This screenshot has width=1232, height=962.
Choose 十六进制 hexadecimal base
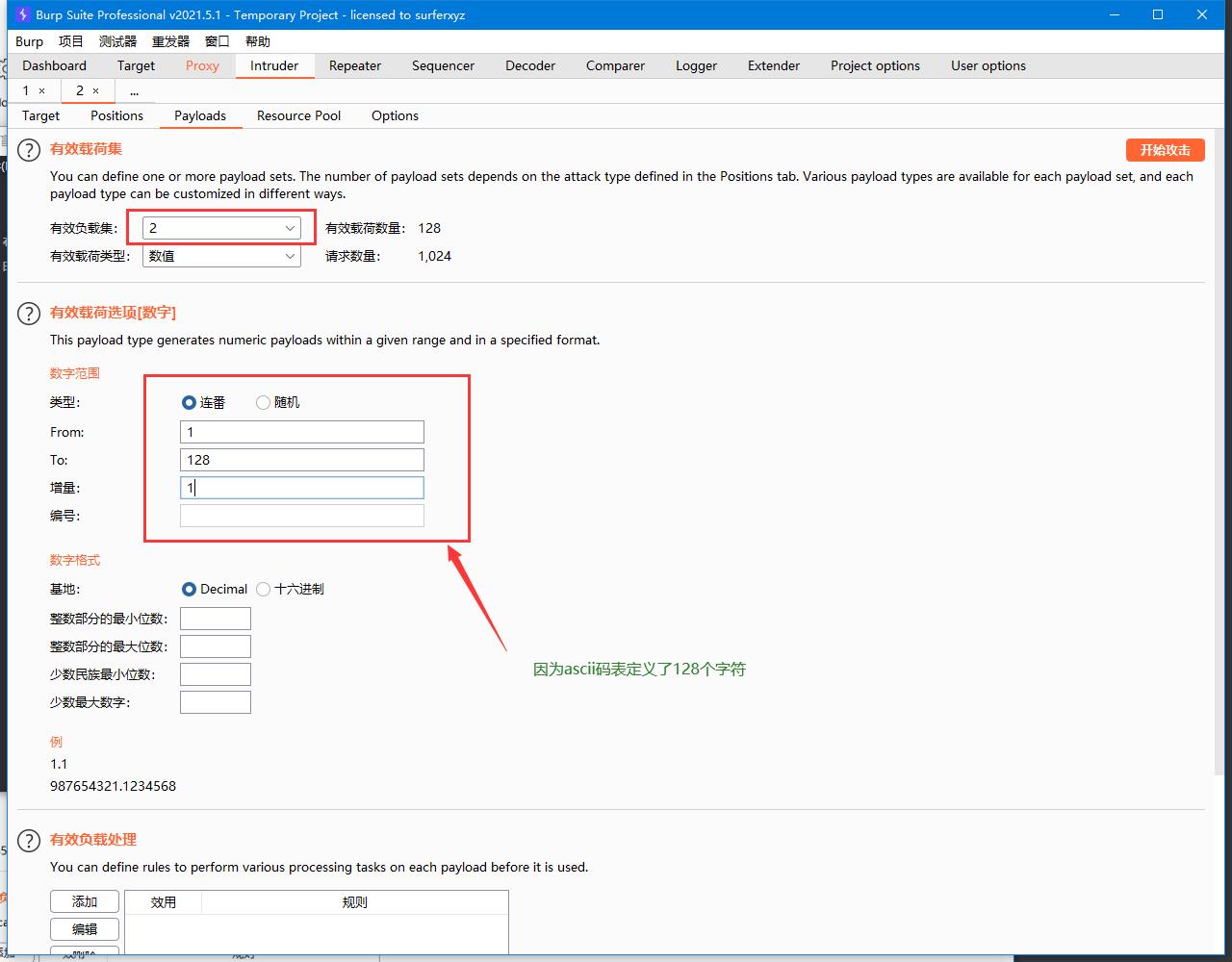coord(263,589)
